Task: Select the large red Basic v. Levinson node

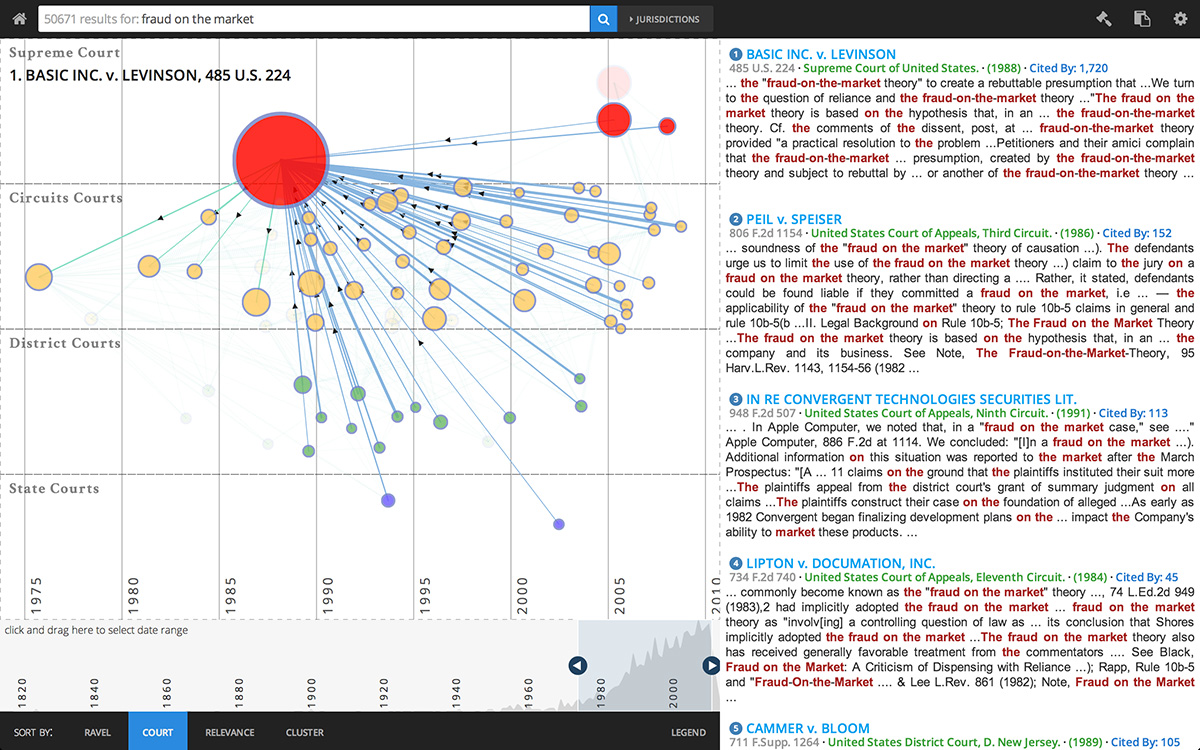Action: (281, 159)
